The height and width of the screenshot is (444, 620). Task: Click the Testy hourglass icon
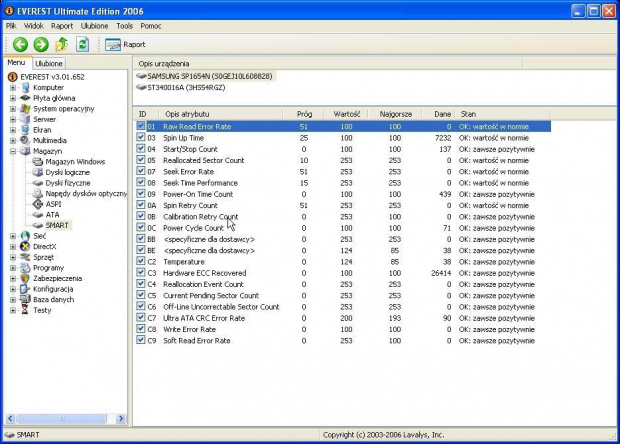click(25, 310)
